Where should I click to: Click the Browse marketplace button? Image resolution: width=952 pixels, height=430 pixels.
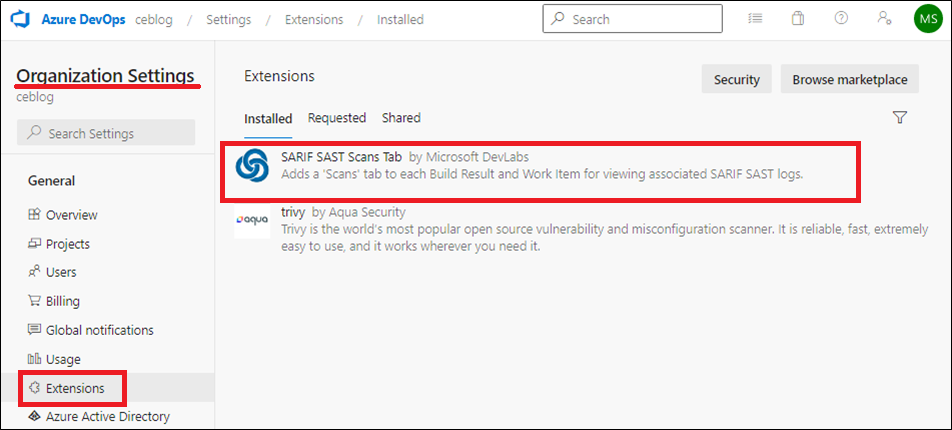pos(850,79)
